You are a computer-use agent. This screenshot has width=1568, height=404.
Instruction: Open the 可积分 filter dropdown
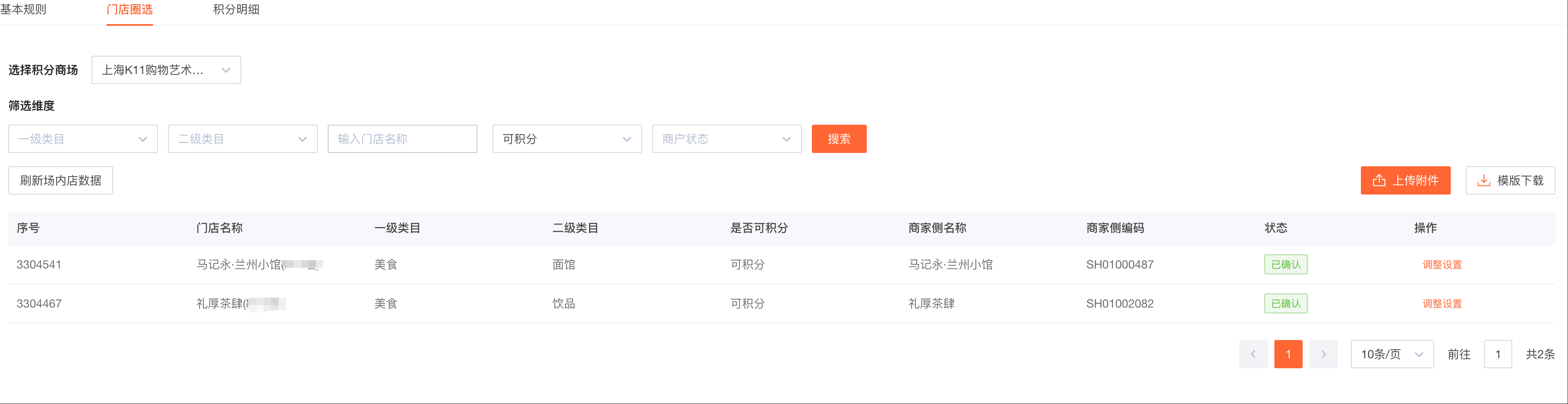[566, 139]
